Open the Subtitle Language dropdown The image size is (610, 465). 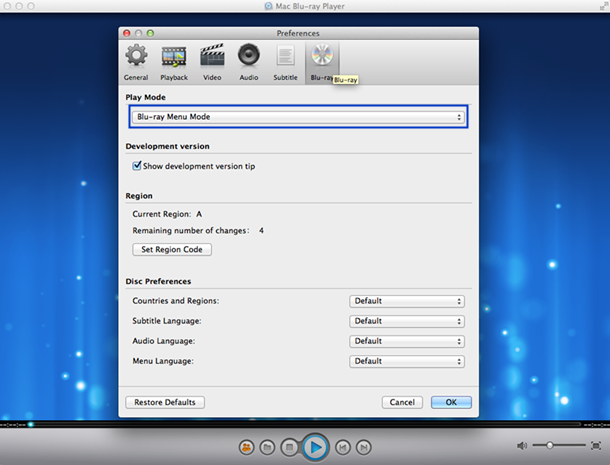click(407, 321)
